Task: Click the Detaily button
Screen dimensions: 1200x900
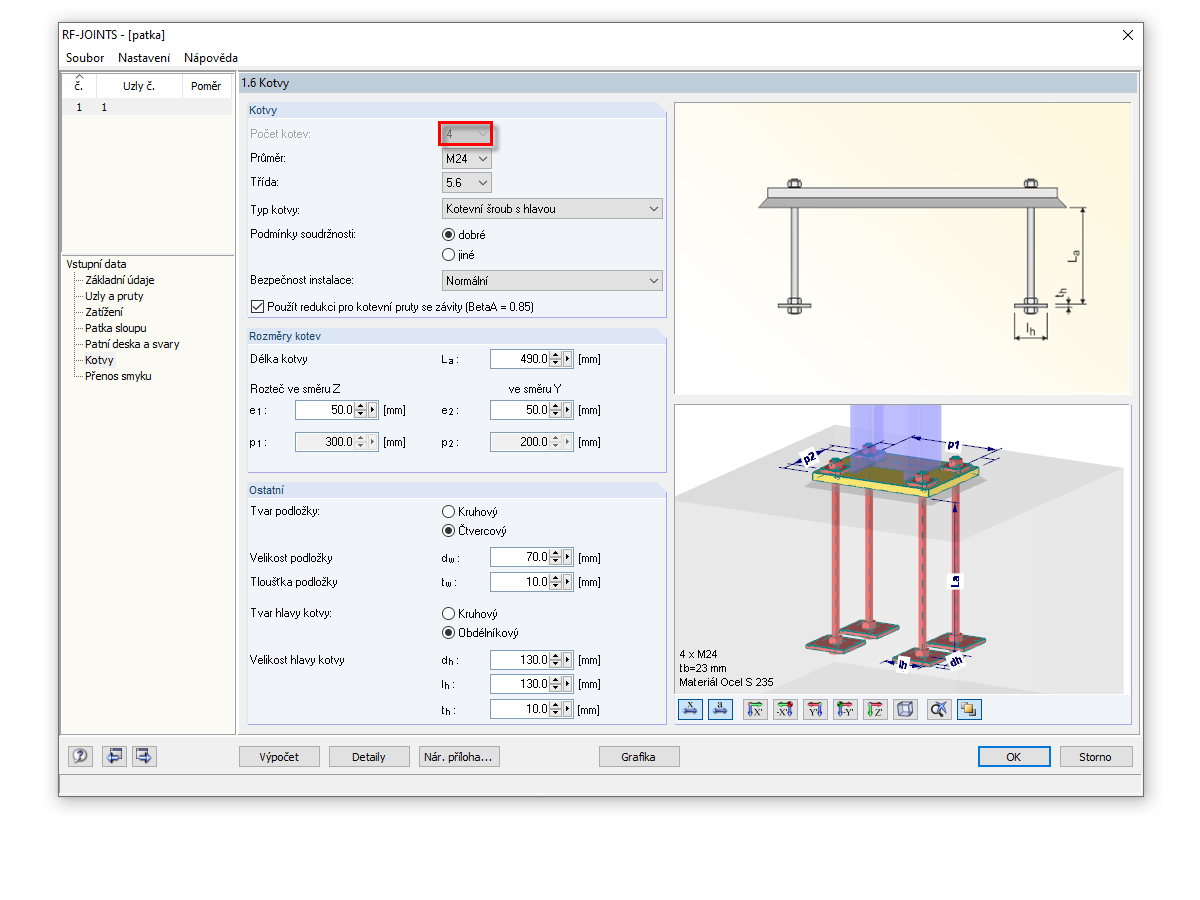Action: (369, 757)
